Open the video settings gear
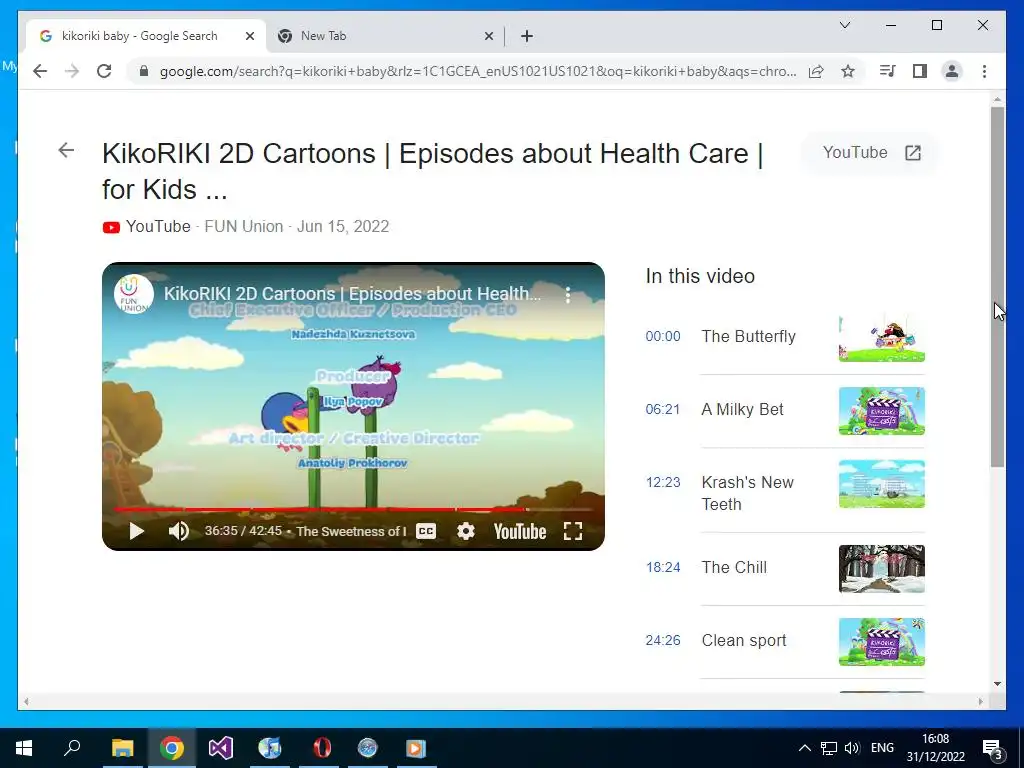 (x=465, y=531)
